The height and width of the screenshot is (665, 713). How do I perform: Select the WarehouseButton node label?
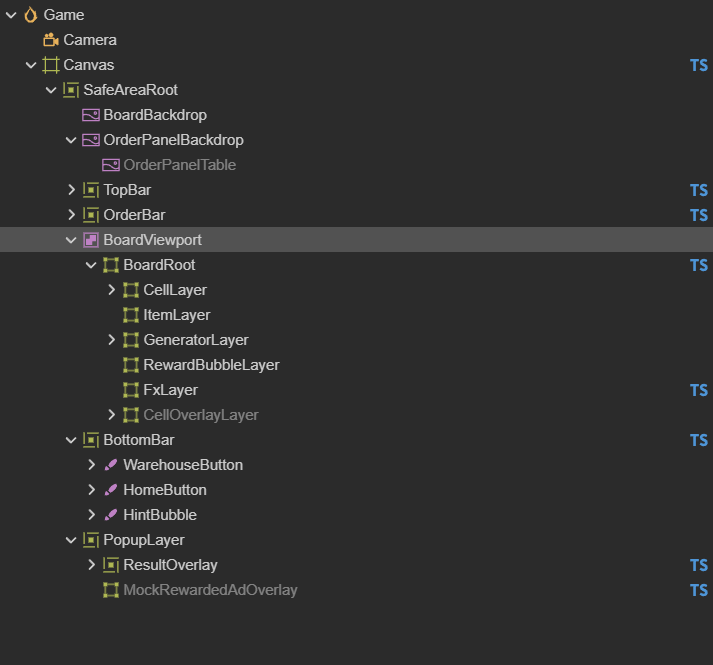point(183,465)
